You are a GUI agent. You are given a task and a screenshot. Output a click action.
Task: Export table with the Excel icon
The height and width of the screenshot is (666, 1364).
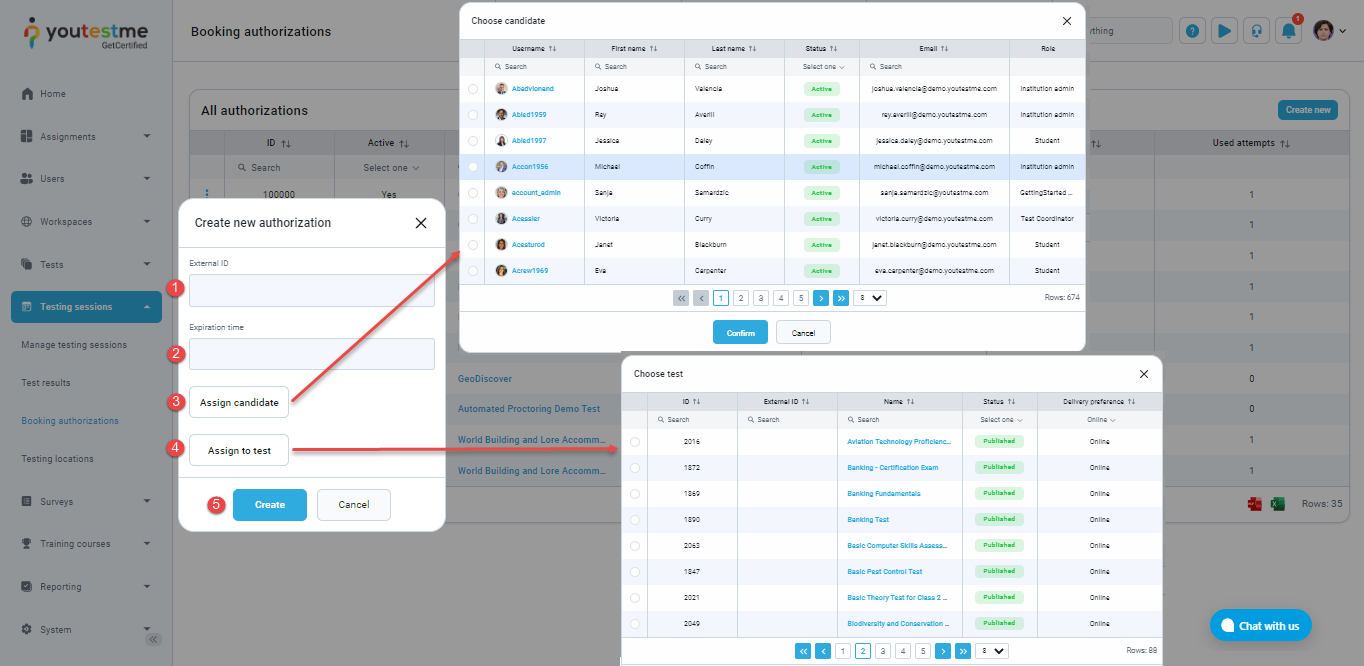pyautogui.click(x=1277, y=505)
